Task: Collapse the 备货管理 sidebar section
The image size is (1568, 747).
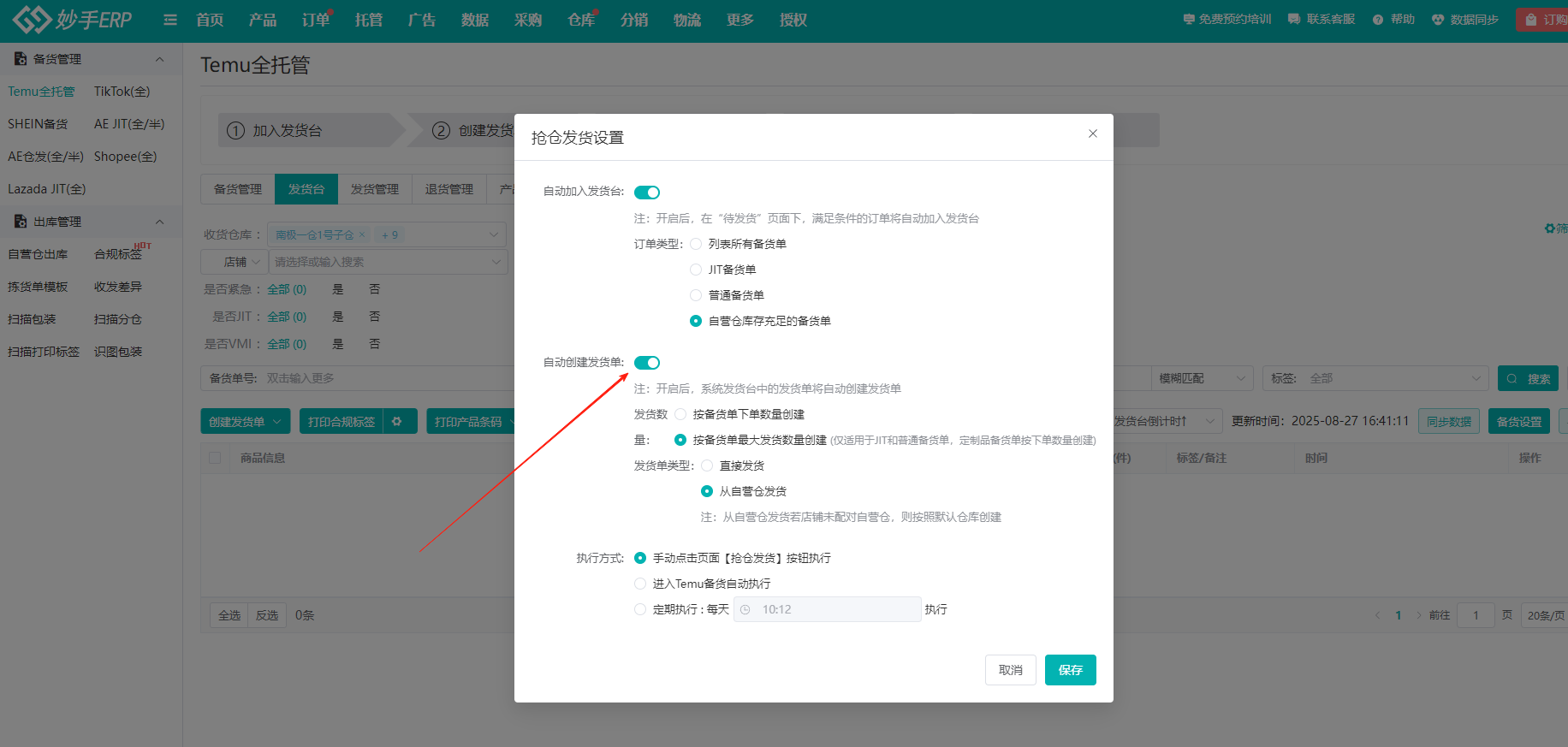Action: (159, 59)
